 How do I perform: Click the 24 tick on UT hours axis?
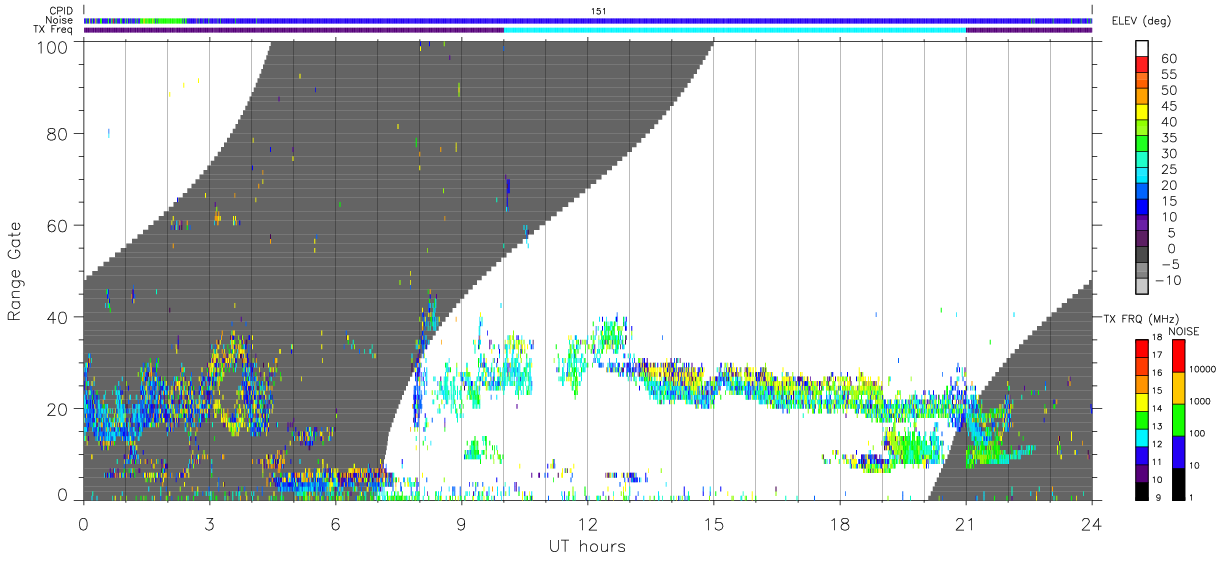pos(1091,523)
